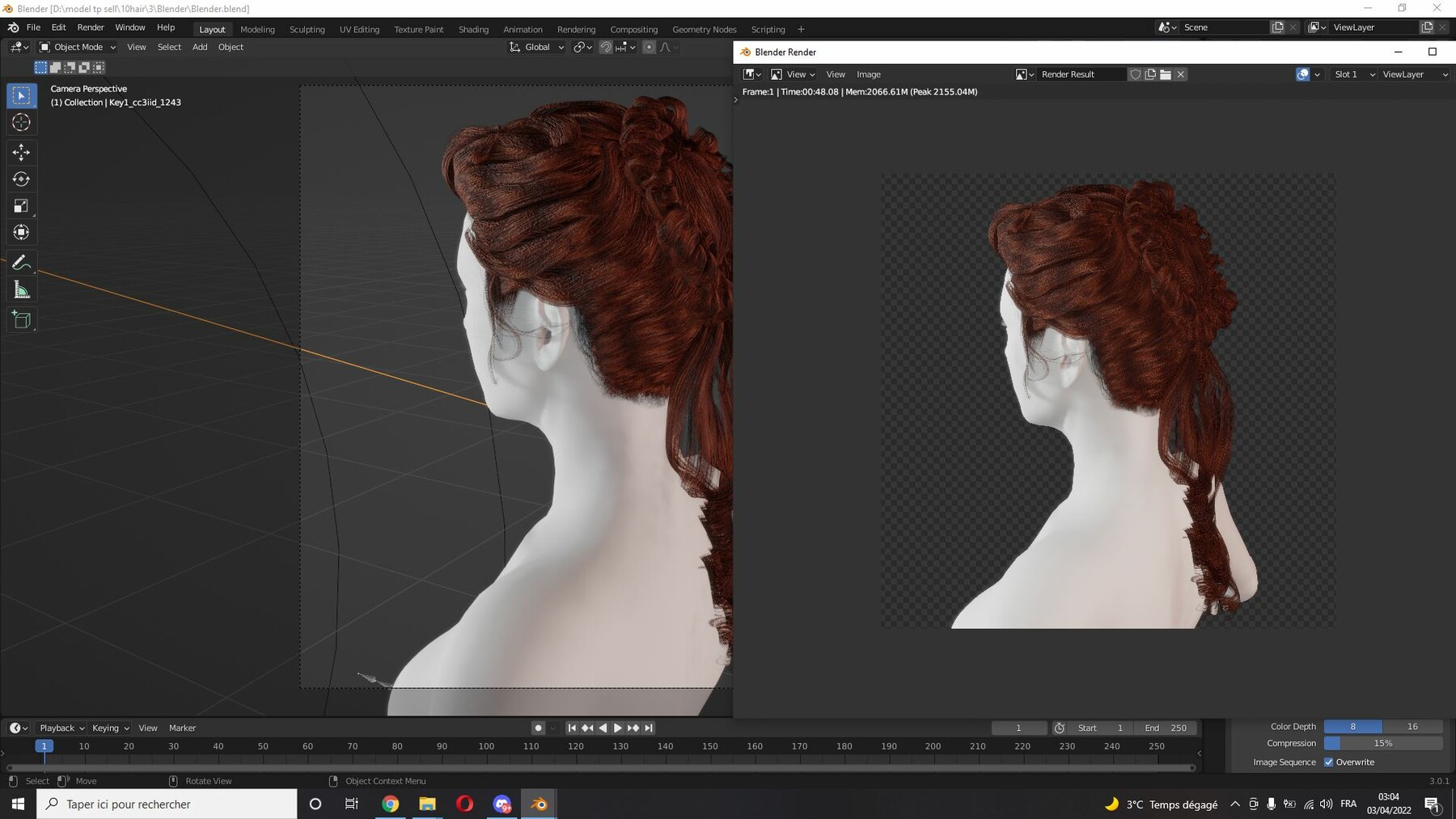The image size is (1456, 819).
Task: Open Keying dropdown in timeline
Action: 110,728
